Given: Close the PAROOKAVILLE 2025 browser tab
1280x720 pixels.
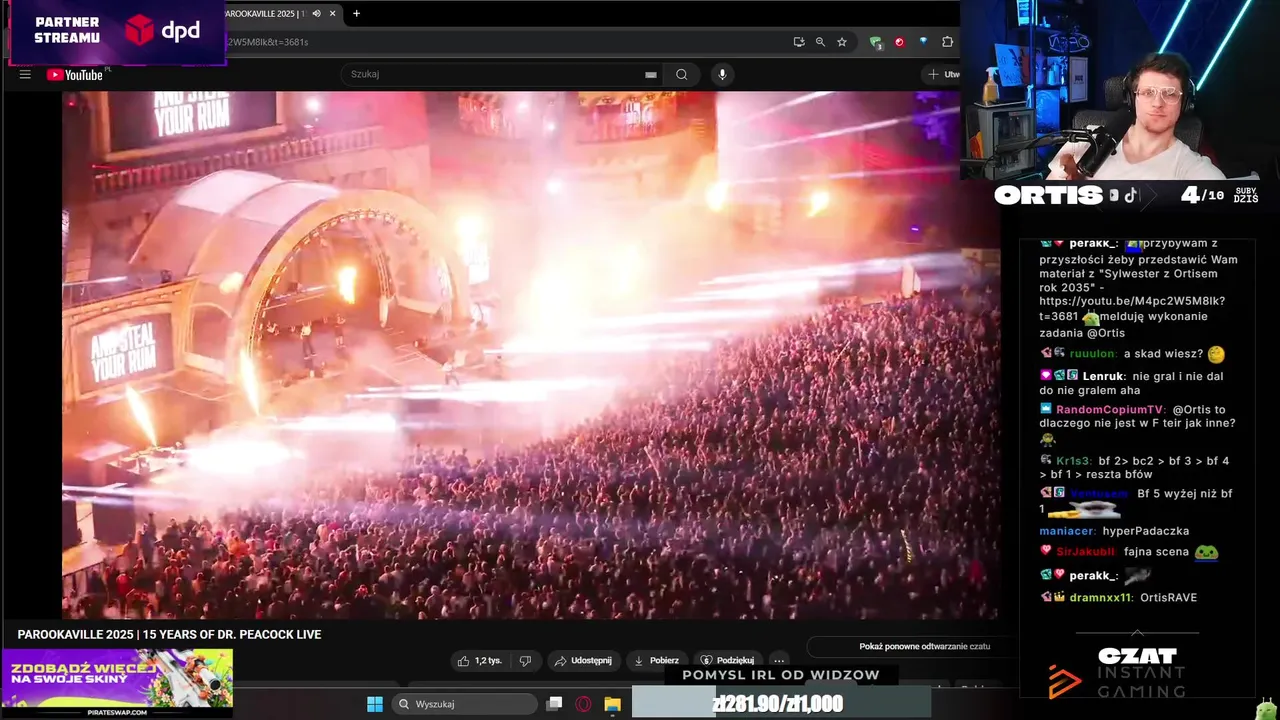Looking at the screenshot, I should pos(332,13).
